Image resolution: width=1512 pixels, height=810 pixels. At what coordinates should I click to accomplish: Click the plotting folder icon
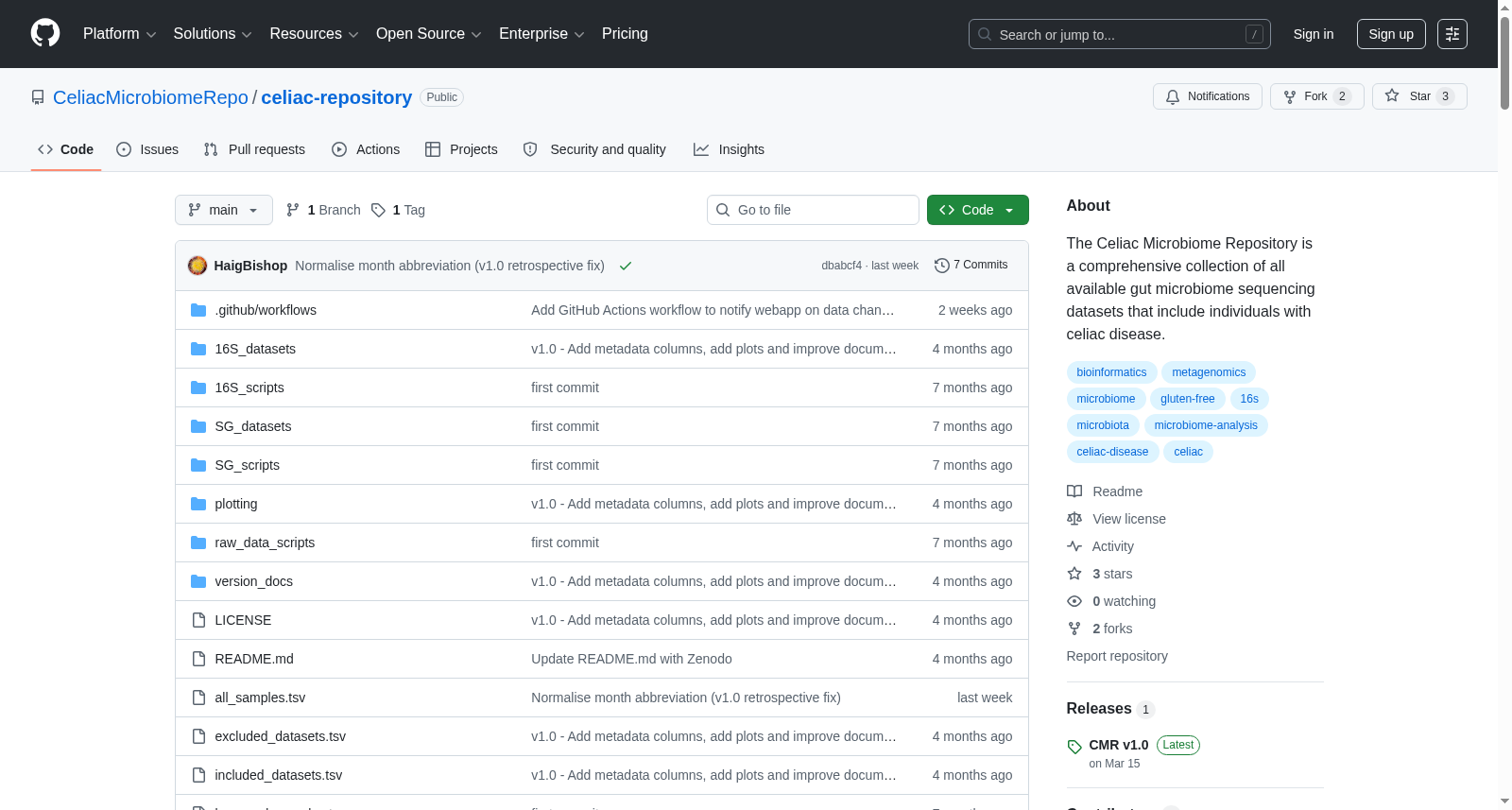click(198, 504)
